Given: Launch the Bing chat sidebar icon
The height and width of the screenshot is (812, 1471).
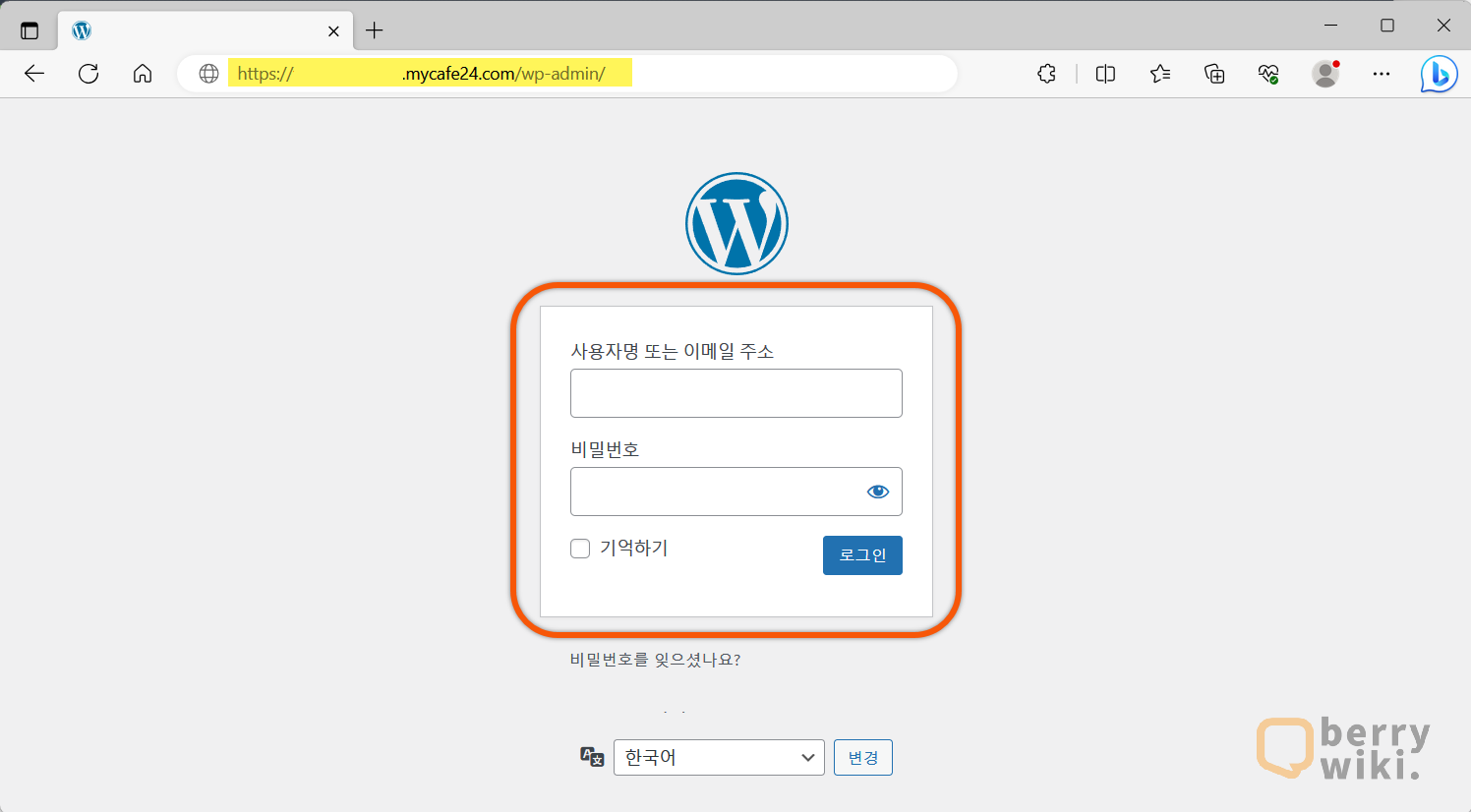Looking at the screenshot, I should pos(1439,74).
